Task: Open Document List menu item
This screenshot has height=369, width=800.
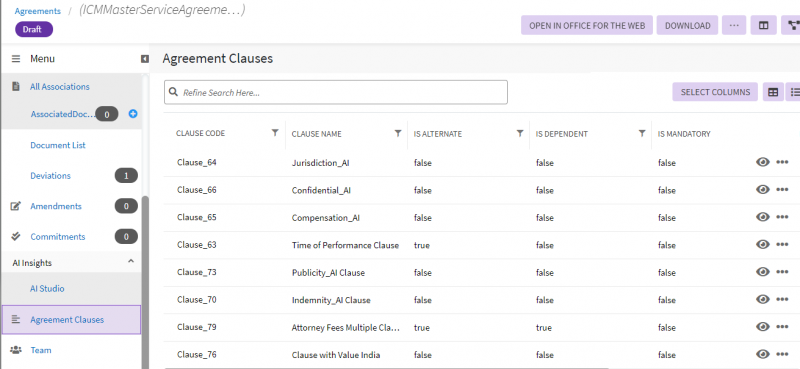Action: point(58,145)
